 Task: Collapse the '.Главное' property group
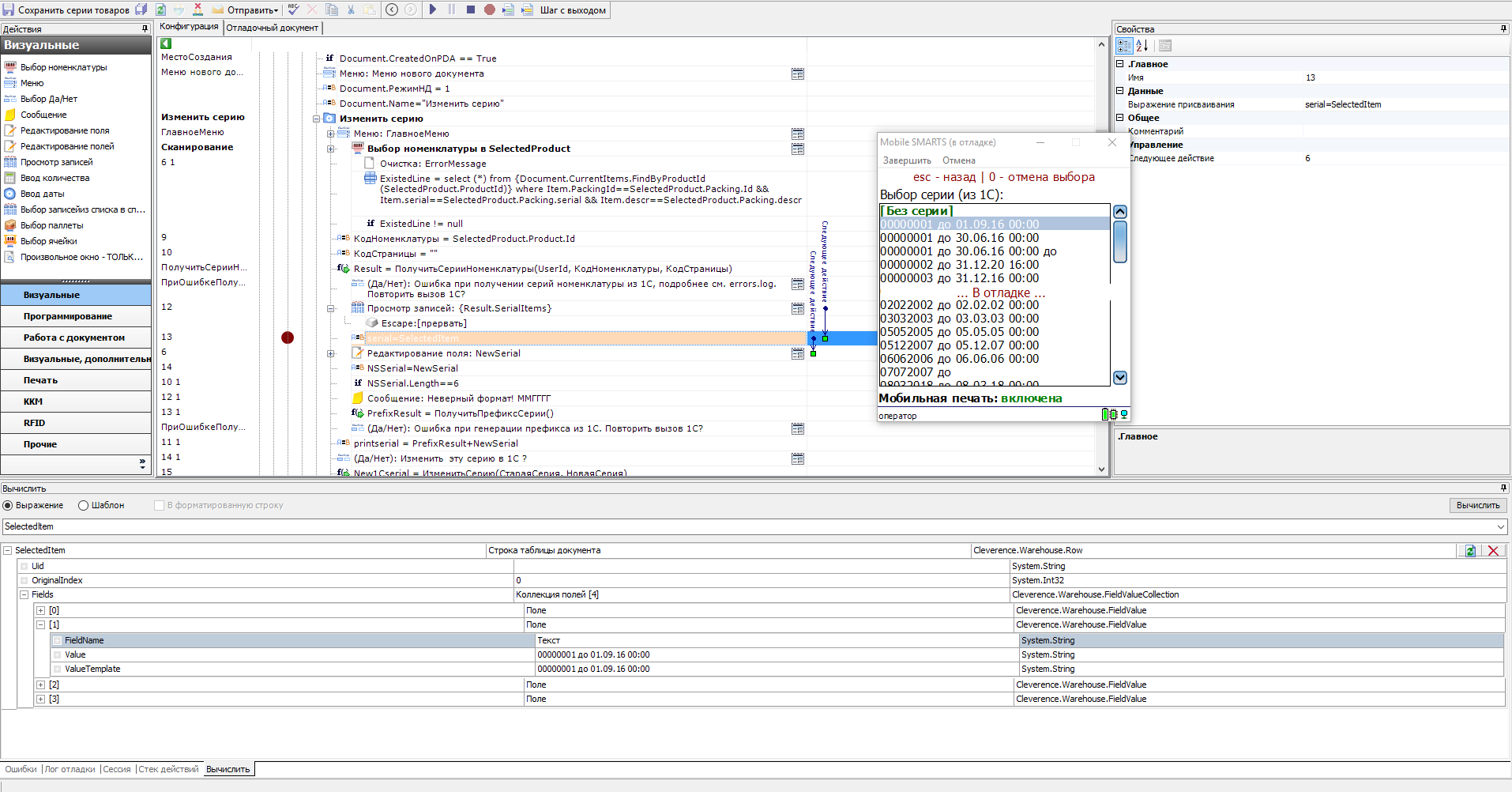tap(1120, 64)
